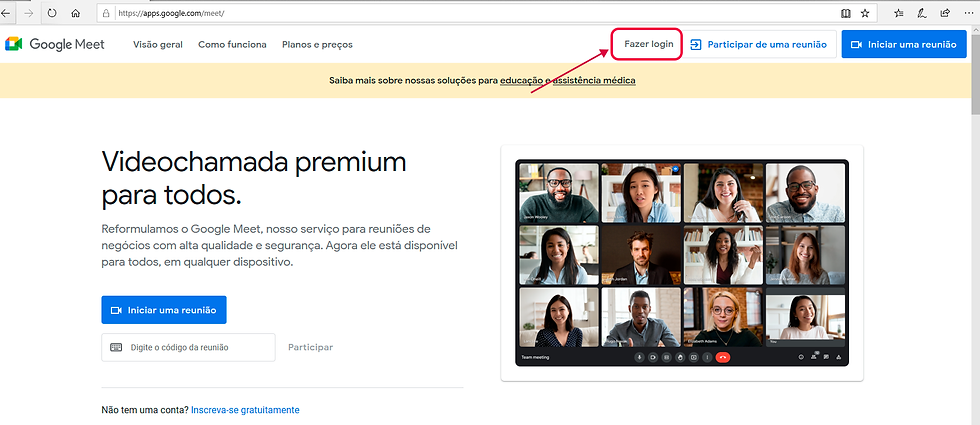980x425 pixels.
Task: Click the Reformulamos o Google Meet paragraph
Action: point(280,246)
